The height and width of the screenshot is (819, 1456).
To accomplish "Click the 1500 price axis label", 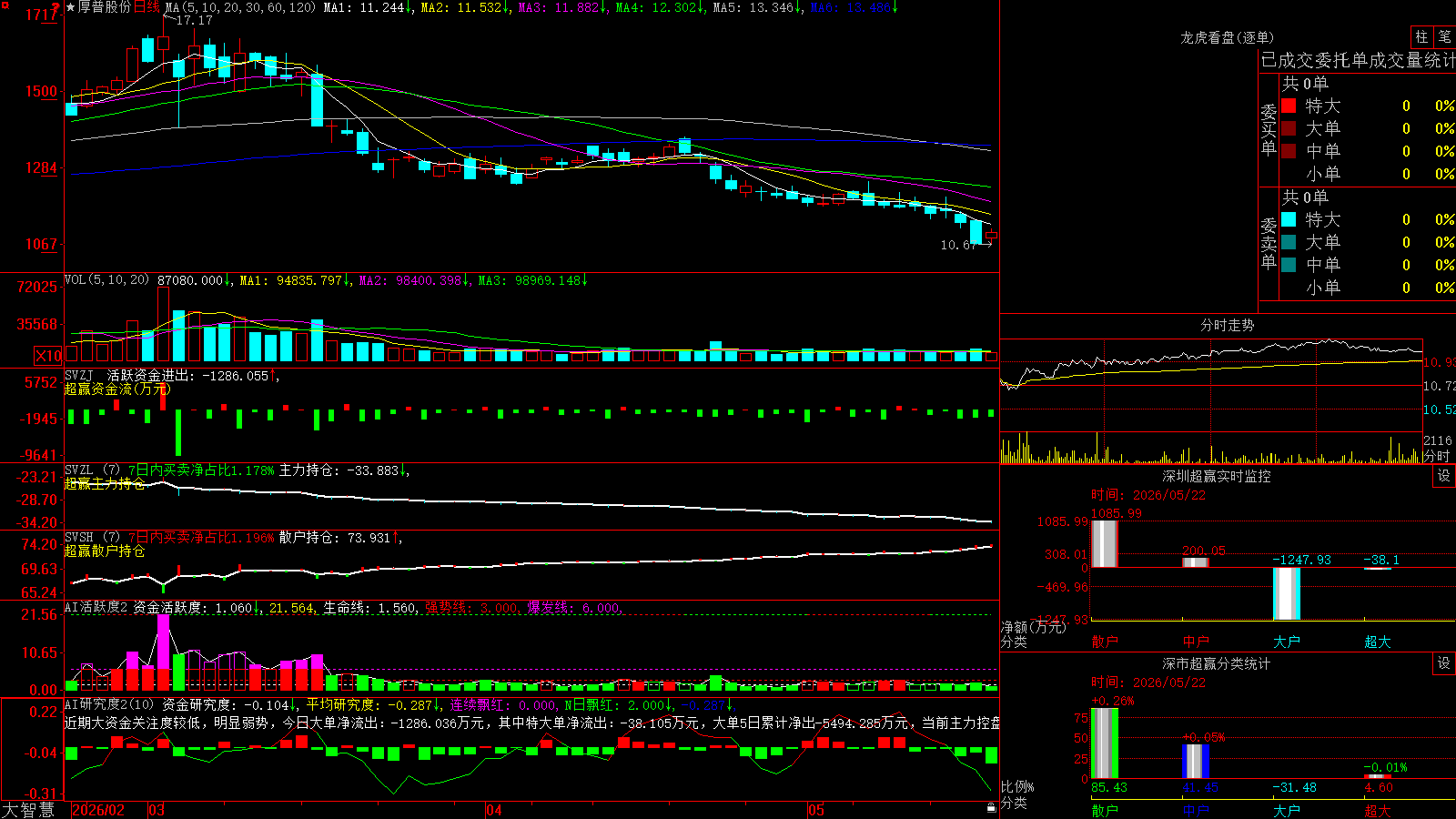I will 42,91.
